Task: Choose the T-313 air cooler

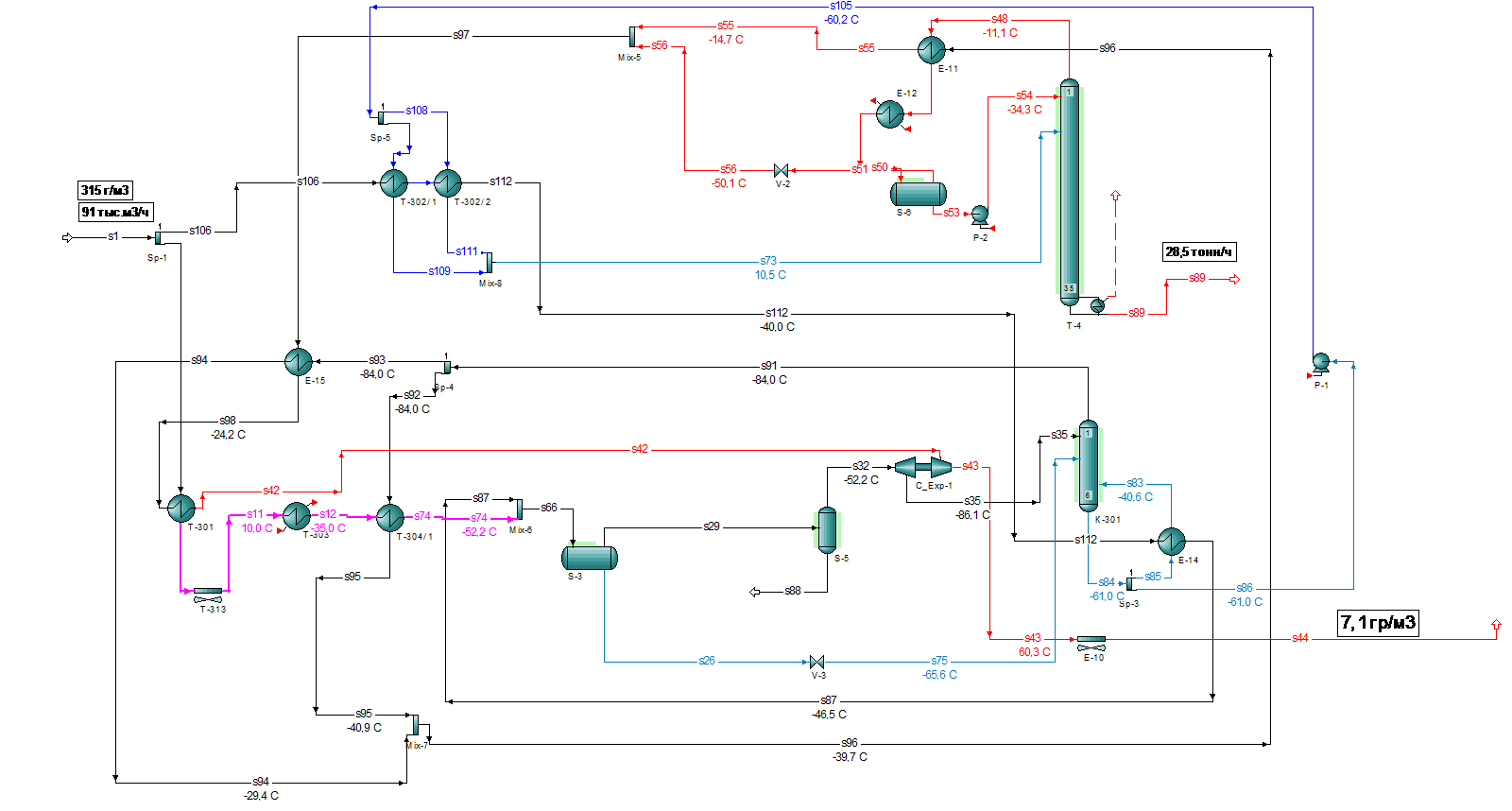Action: coord(208,595)
